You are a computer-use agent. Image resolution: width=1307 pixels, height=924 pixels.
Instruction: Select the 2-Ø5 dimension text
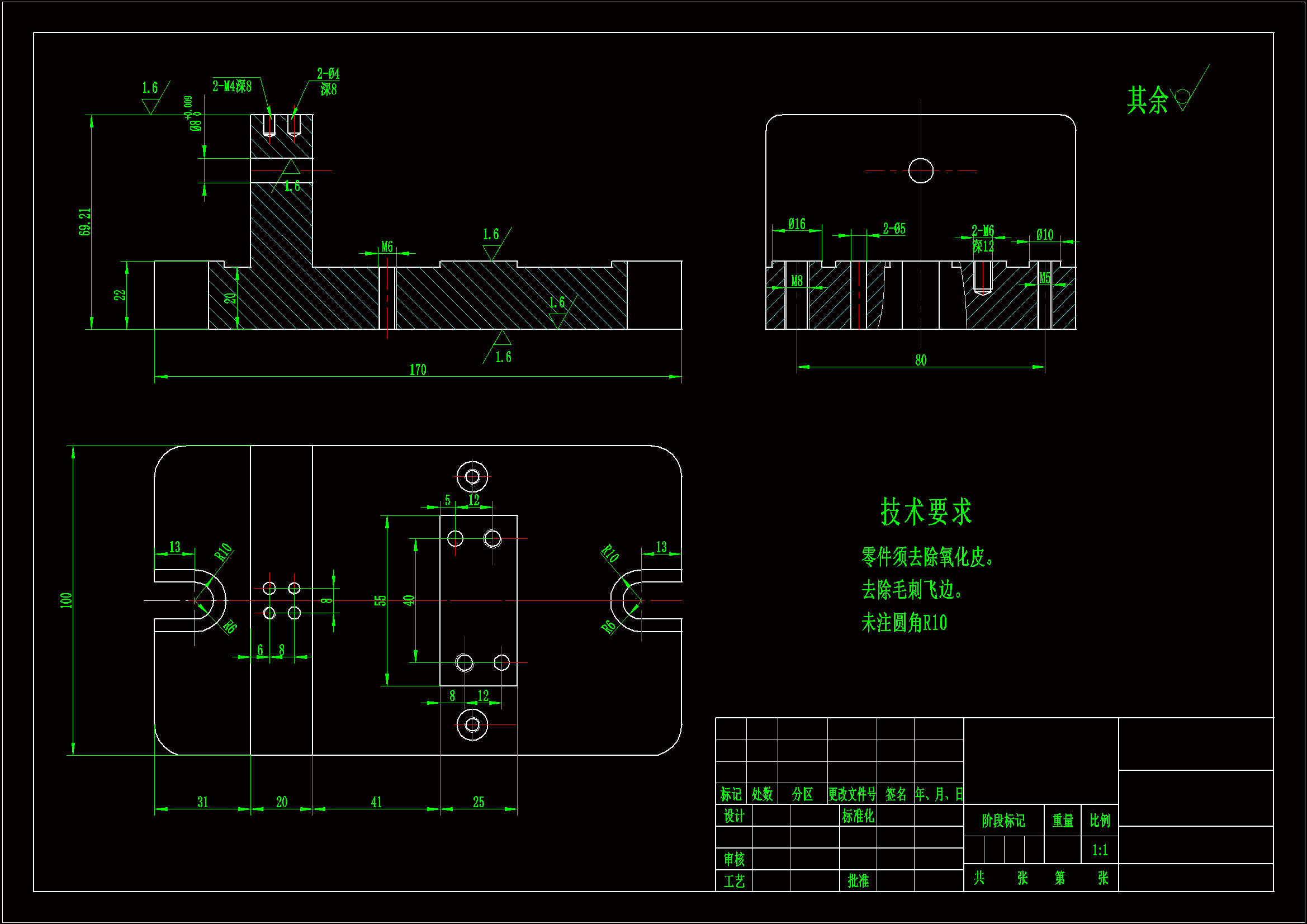point(894,228)
